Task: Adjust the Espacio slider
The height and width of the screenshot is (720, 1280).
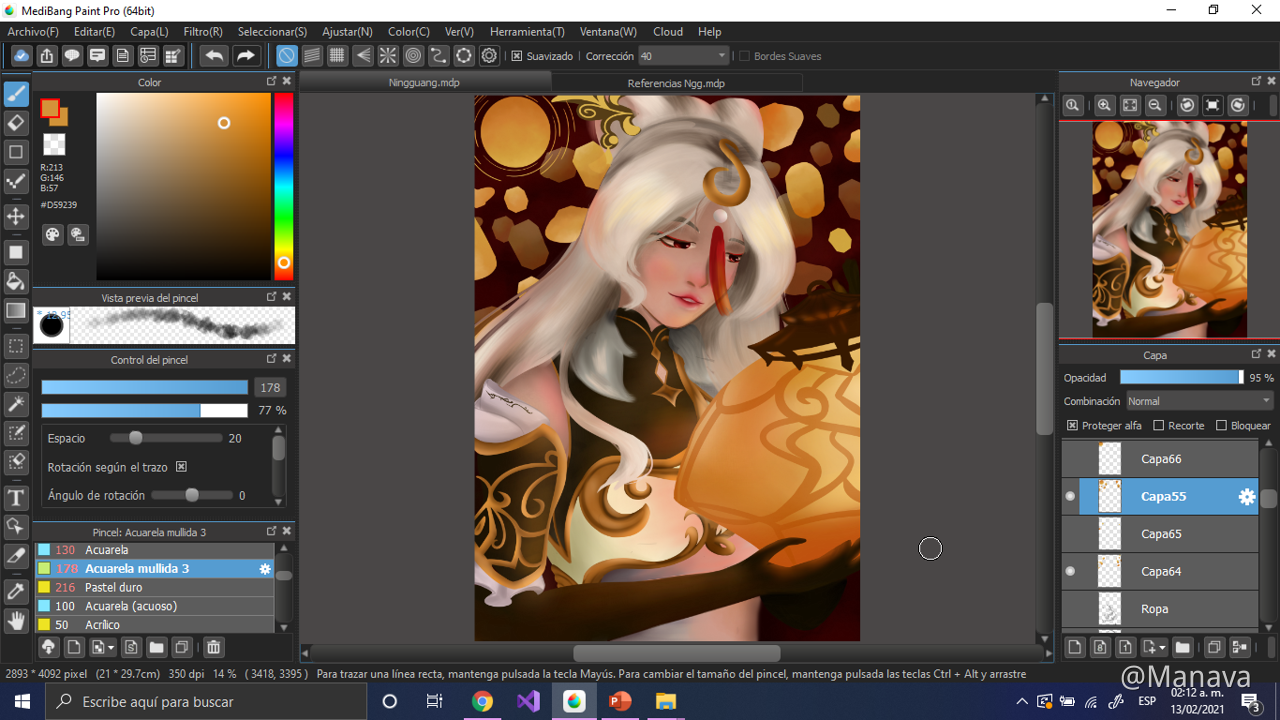Action: [x=166, y=438]
